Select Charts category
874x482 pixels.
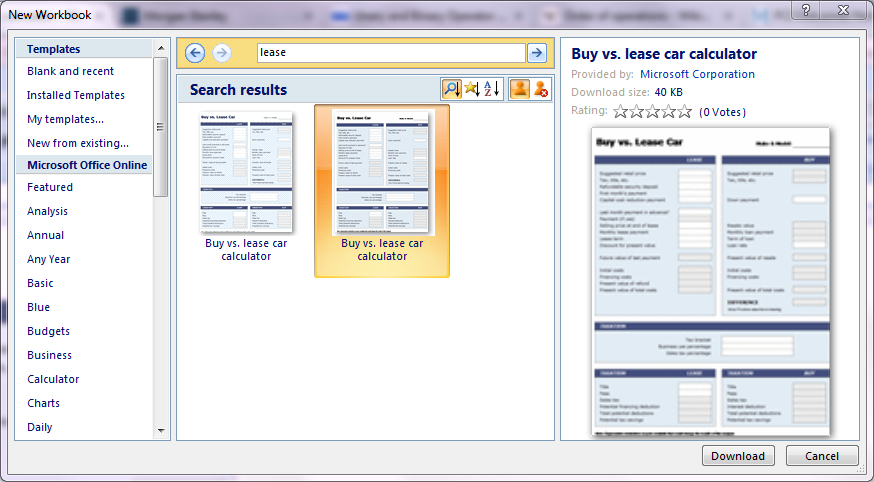[43, 403]
